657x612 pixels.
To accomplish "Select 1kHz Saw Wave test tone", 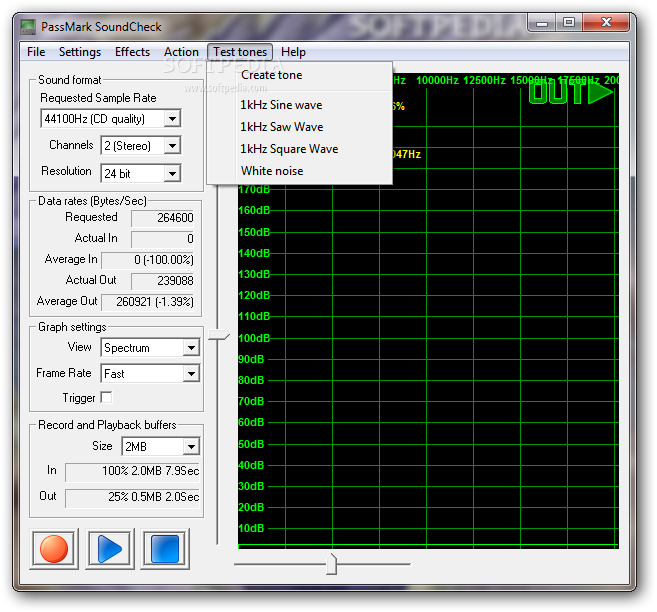I will click(x=300, y=127).
